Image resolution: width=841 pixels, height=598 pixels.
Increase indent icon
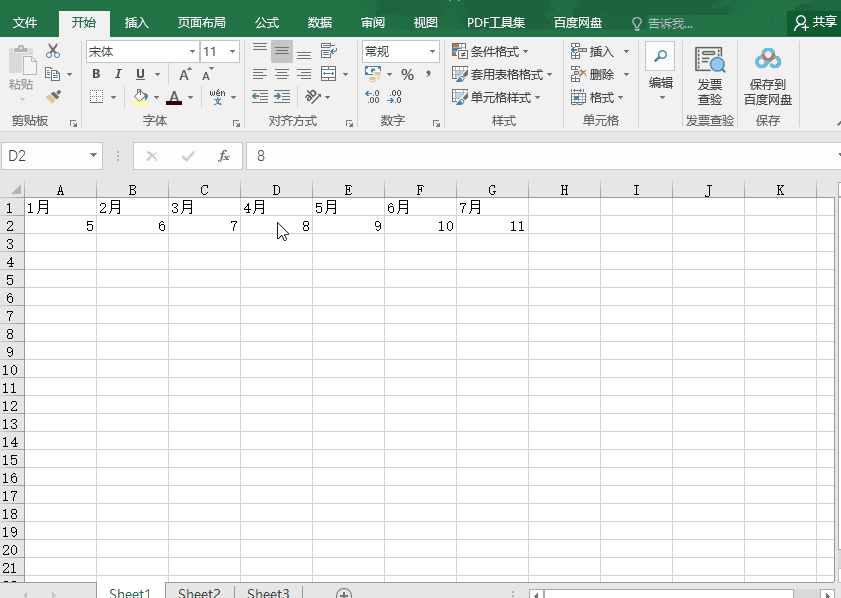282,97
